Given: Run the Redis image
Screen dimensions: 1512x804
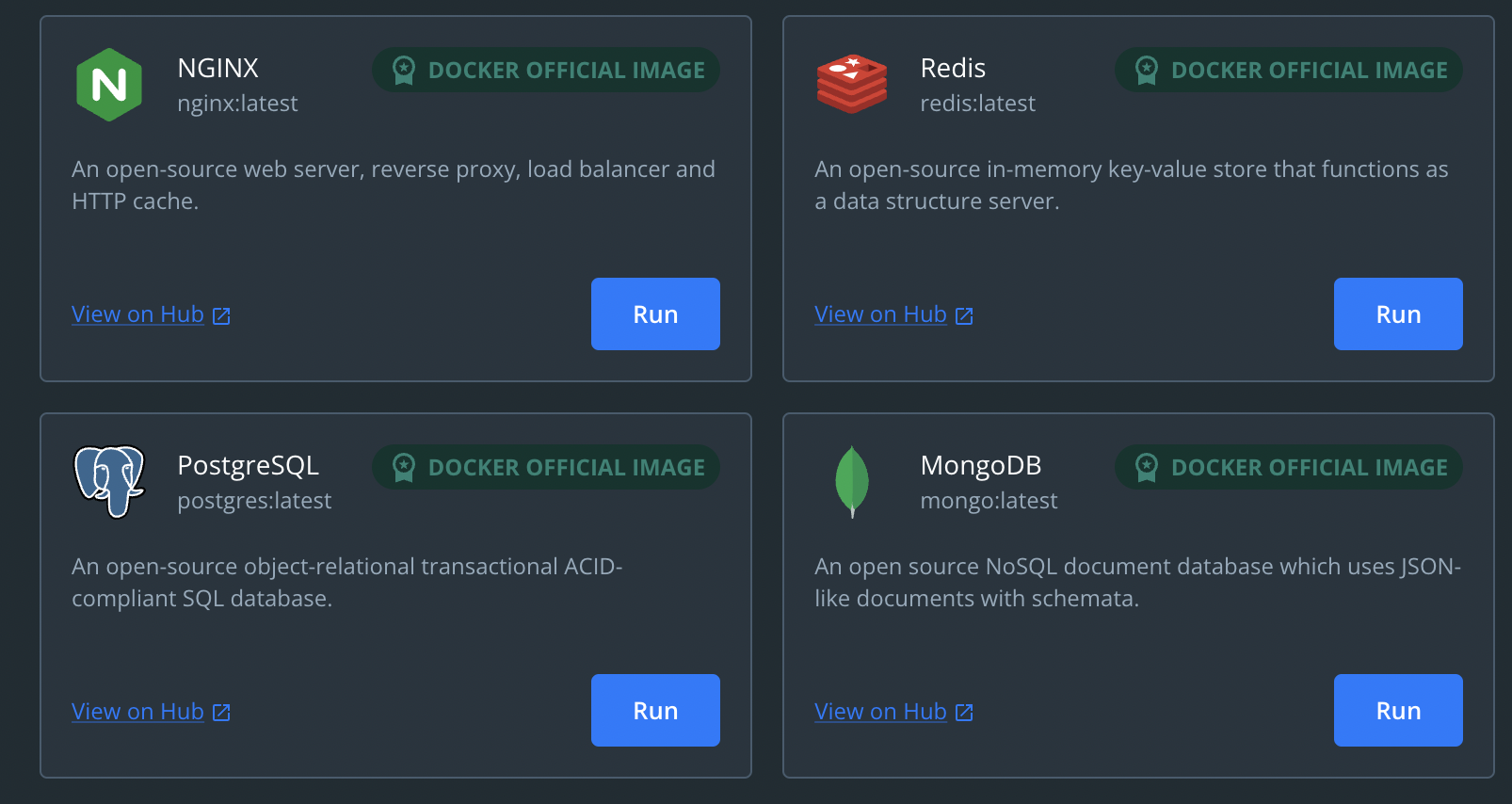Looking at the screenshot, I should tap(1398, 314).
